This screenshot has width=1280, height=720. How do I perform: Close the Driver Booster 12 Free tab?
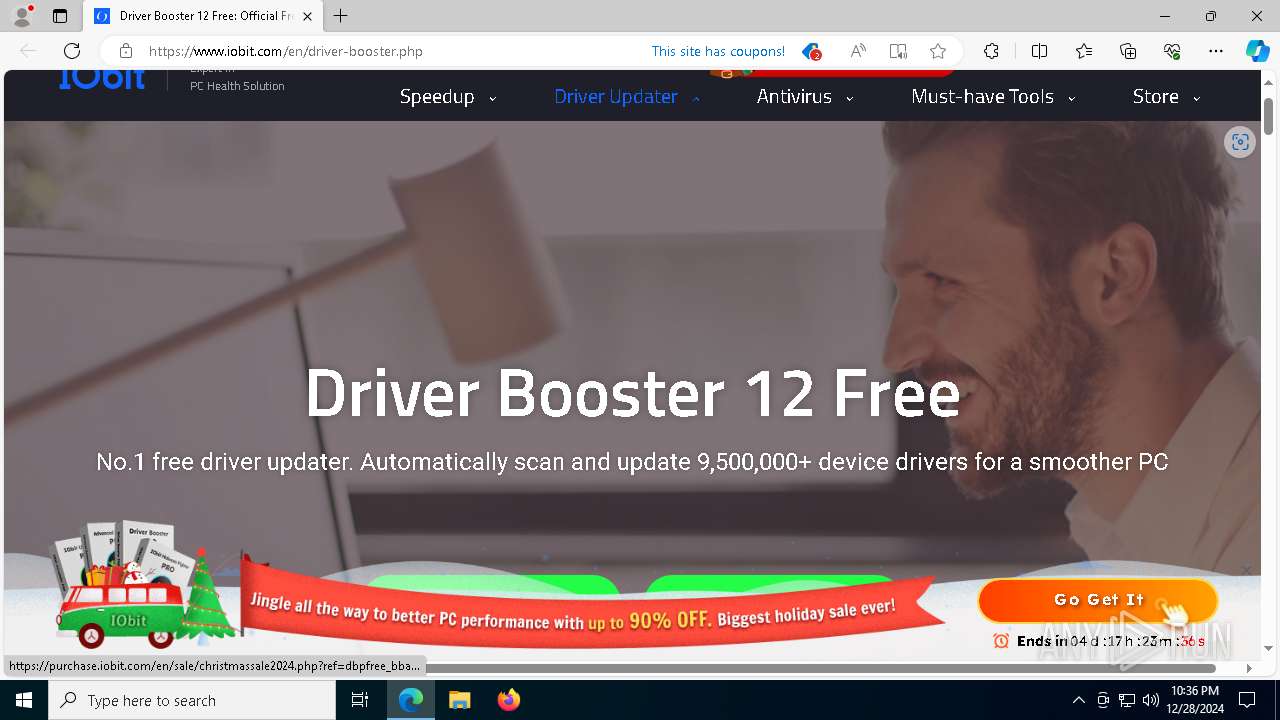tap(307, 16)
